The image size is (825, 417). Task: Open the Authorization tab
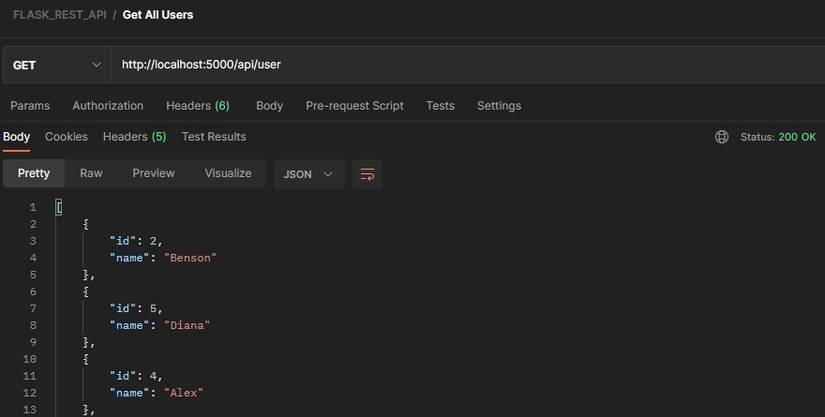(108, 106)
